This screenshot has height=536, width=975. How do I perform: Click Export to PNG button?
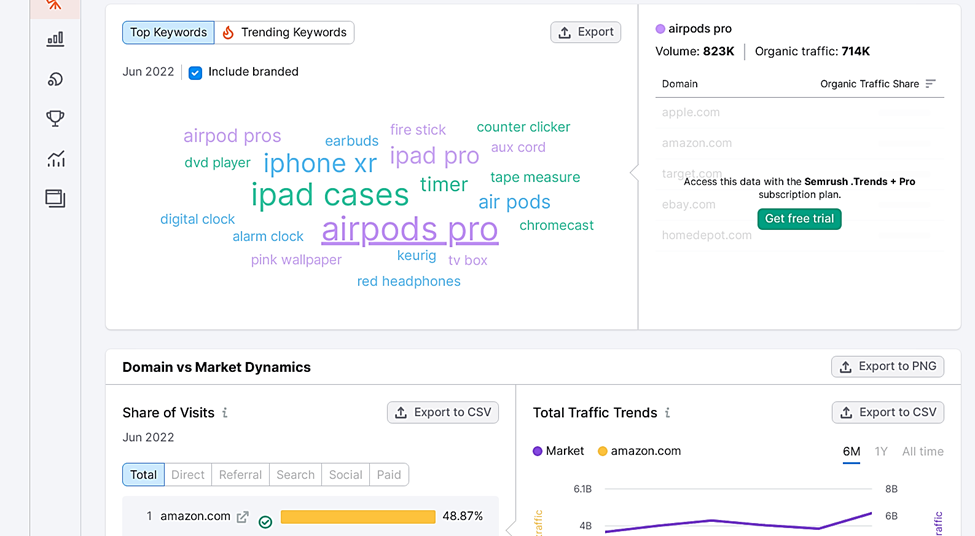(888, 367)
